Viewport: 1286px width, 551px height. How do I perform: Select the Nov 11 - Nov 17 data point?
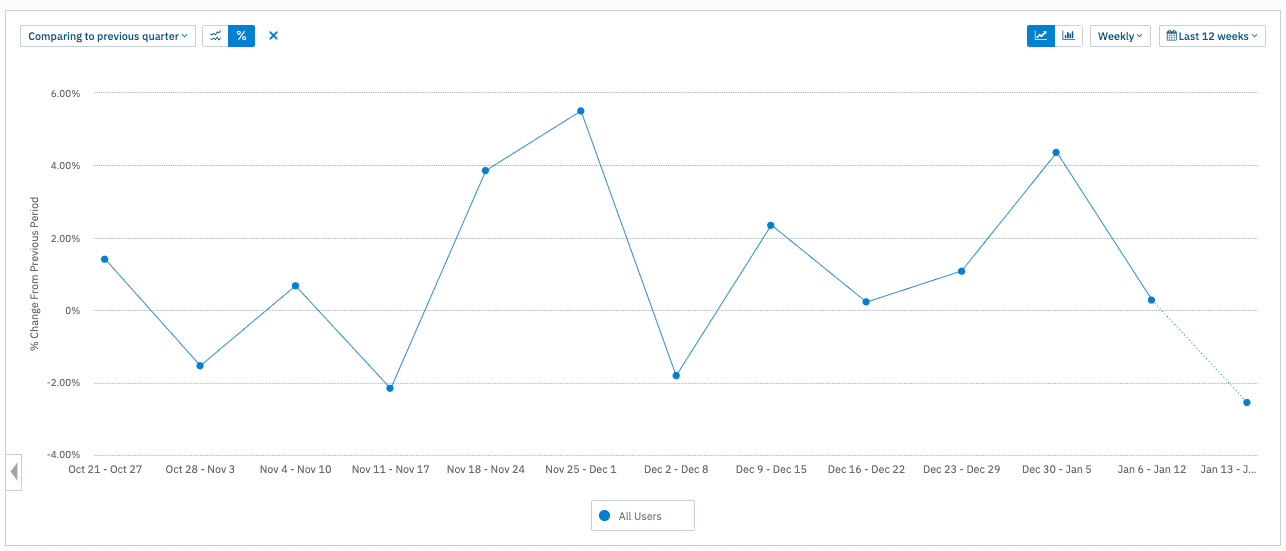point(390,388)
